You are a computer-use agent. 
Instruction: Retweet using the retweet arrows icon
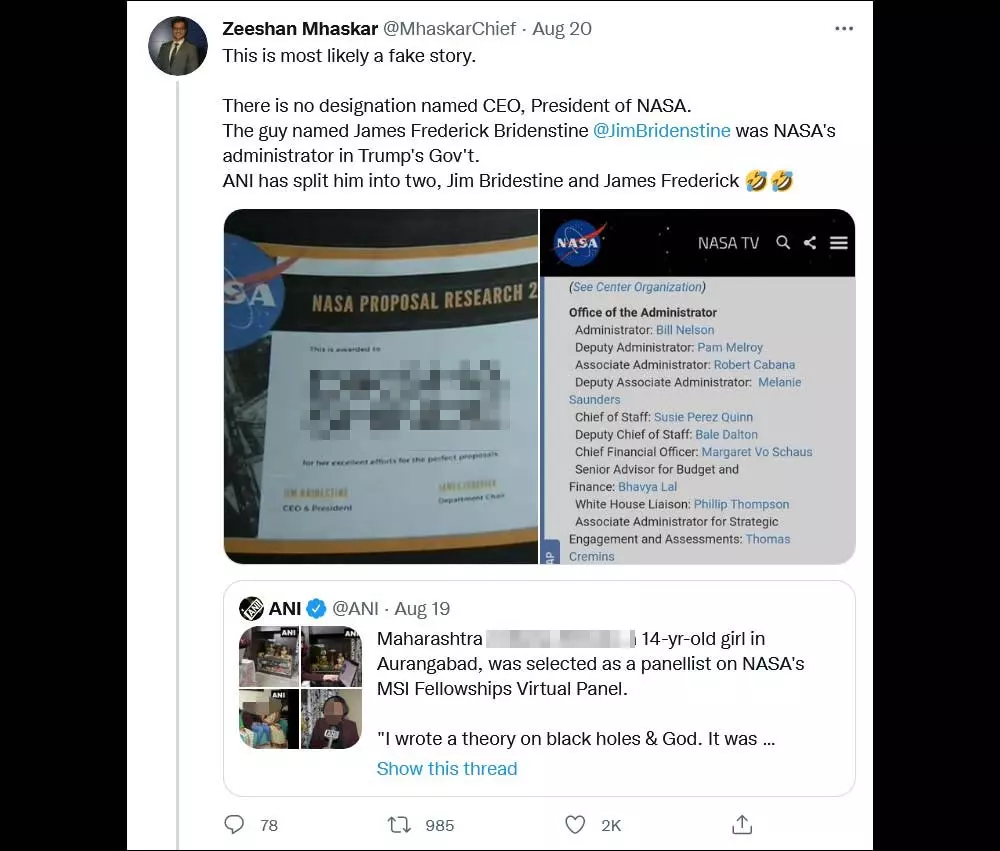pyautogui.click(x=399, y=825)
